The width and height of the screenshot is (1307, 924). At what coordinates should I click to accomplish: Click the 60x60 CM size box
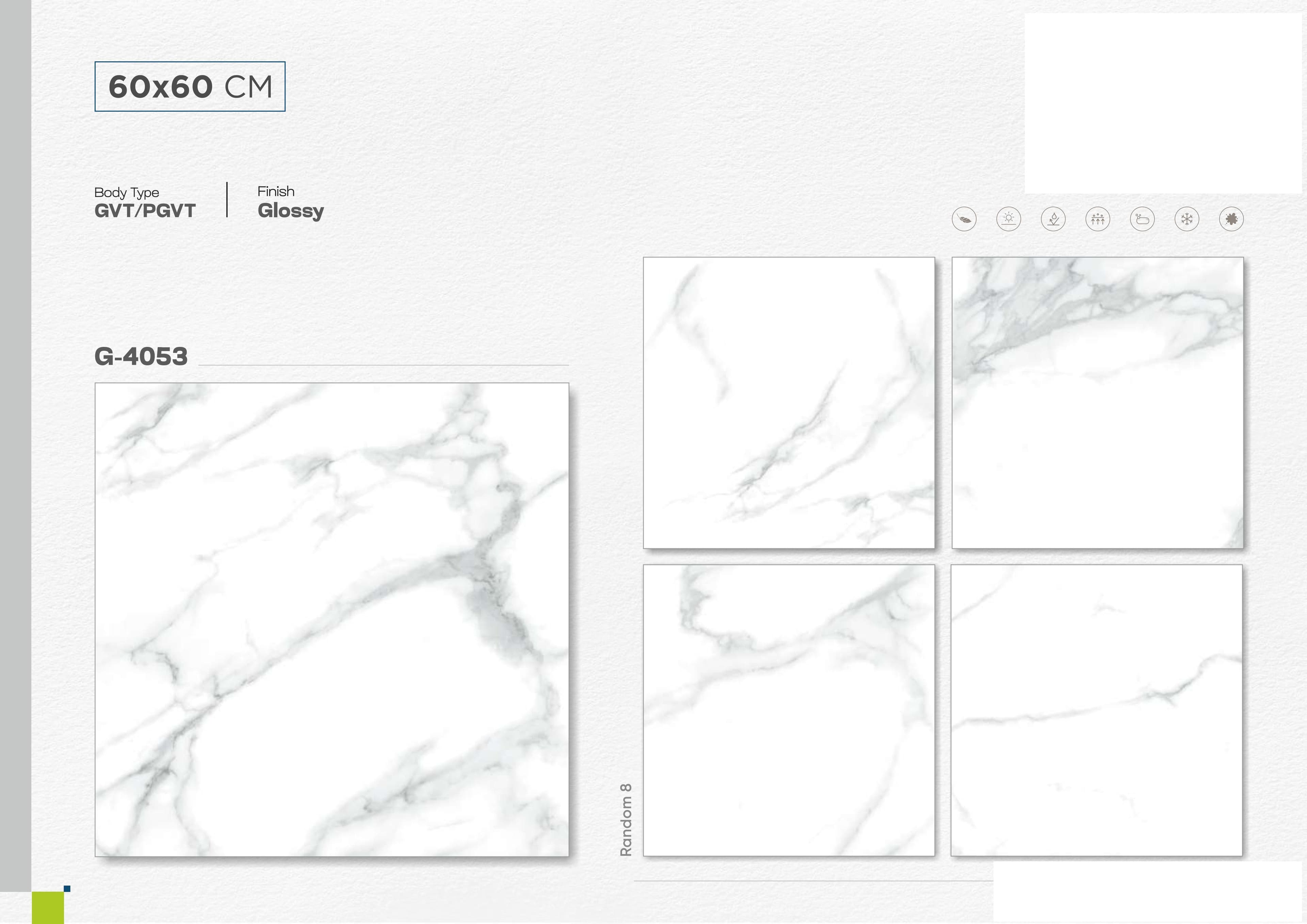pos(190,86)
